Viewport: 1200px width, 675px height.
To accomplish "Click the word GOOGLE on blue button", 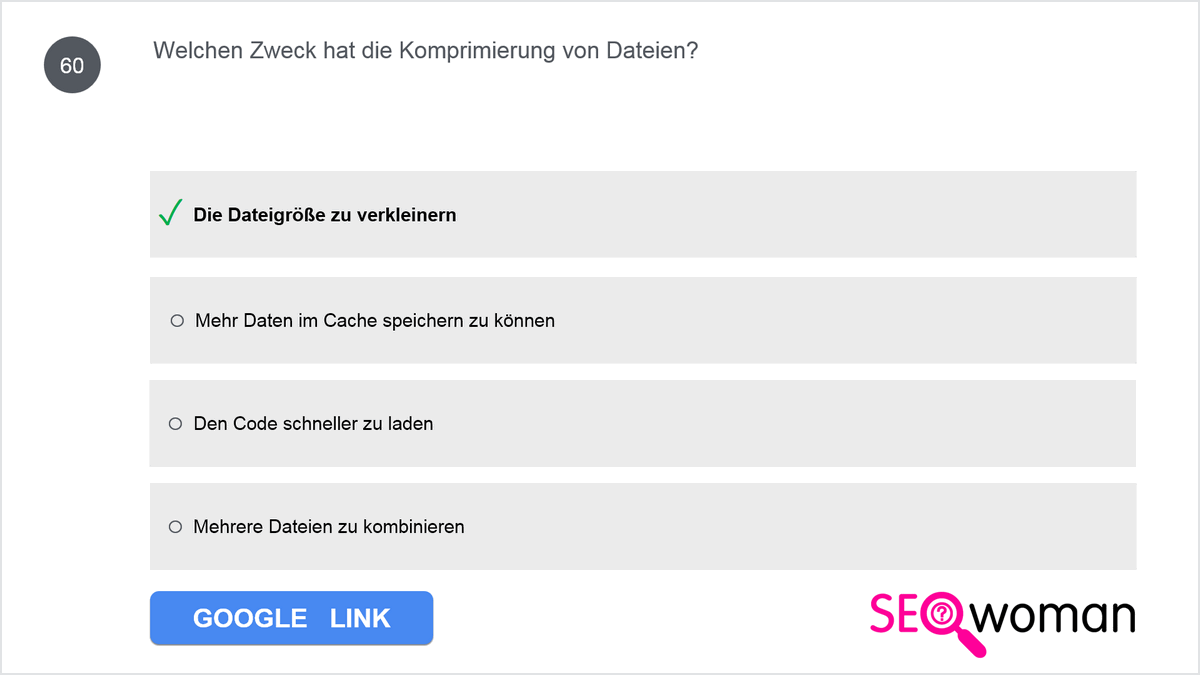I will pyautogui.click(x=250, y=618).
